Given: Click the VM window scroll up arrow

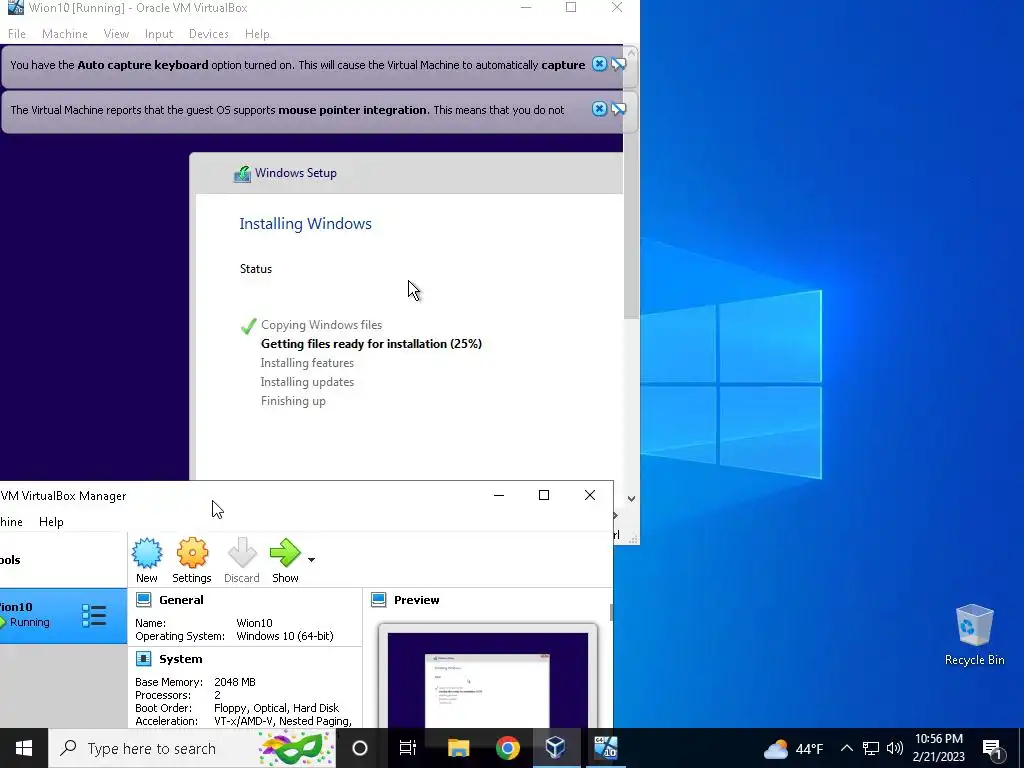Looking at the screenshot, I should [x=631, y=54].
